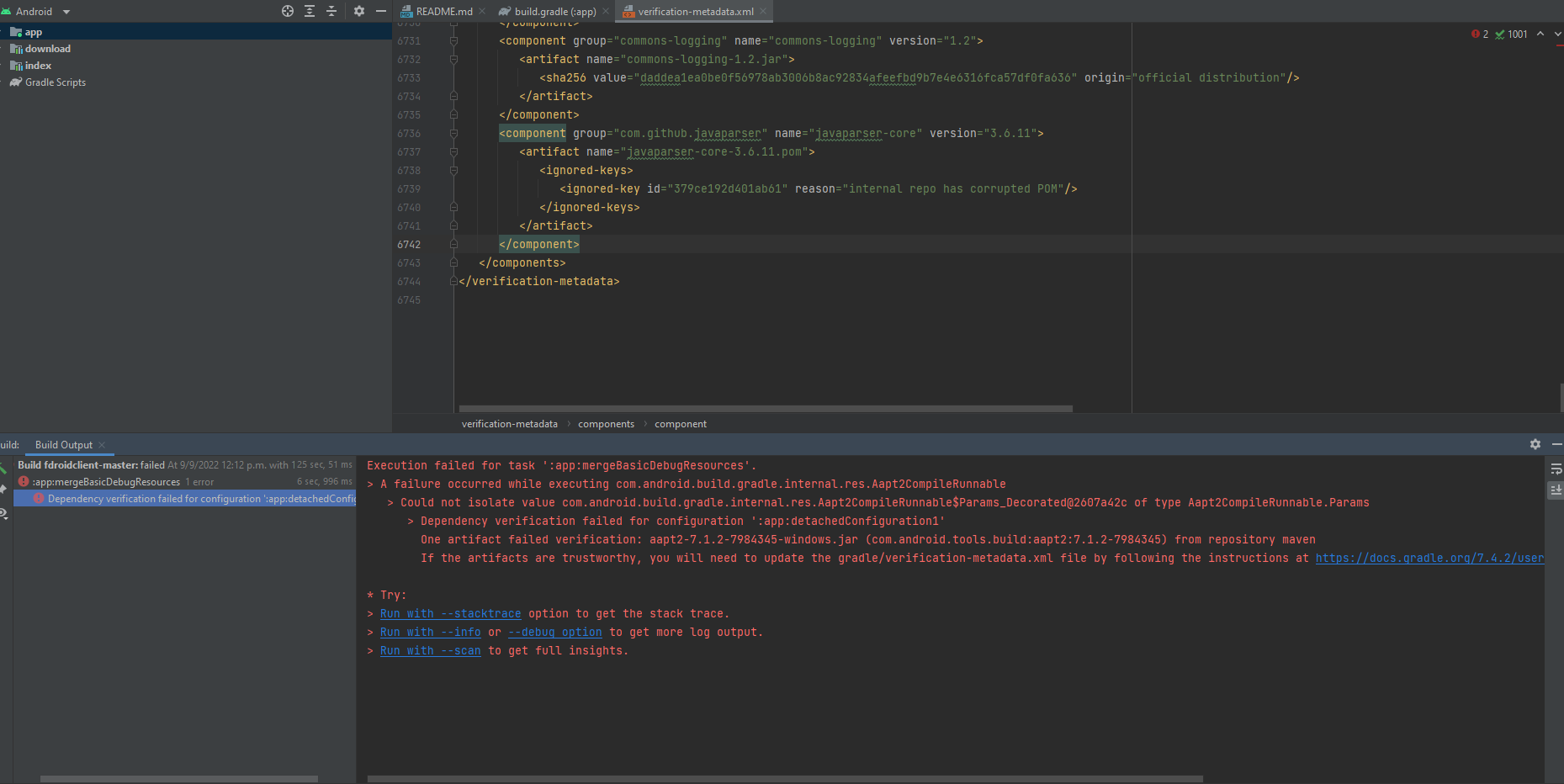This screenshot has width=1564, height=784.
Task: Open the docs.gradle.org link
Action: [1429, 559]
